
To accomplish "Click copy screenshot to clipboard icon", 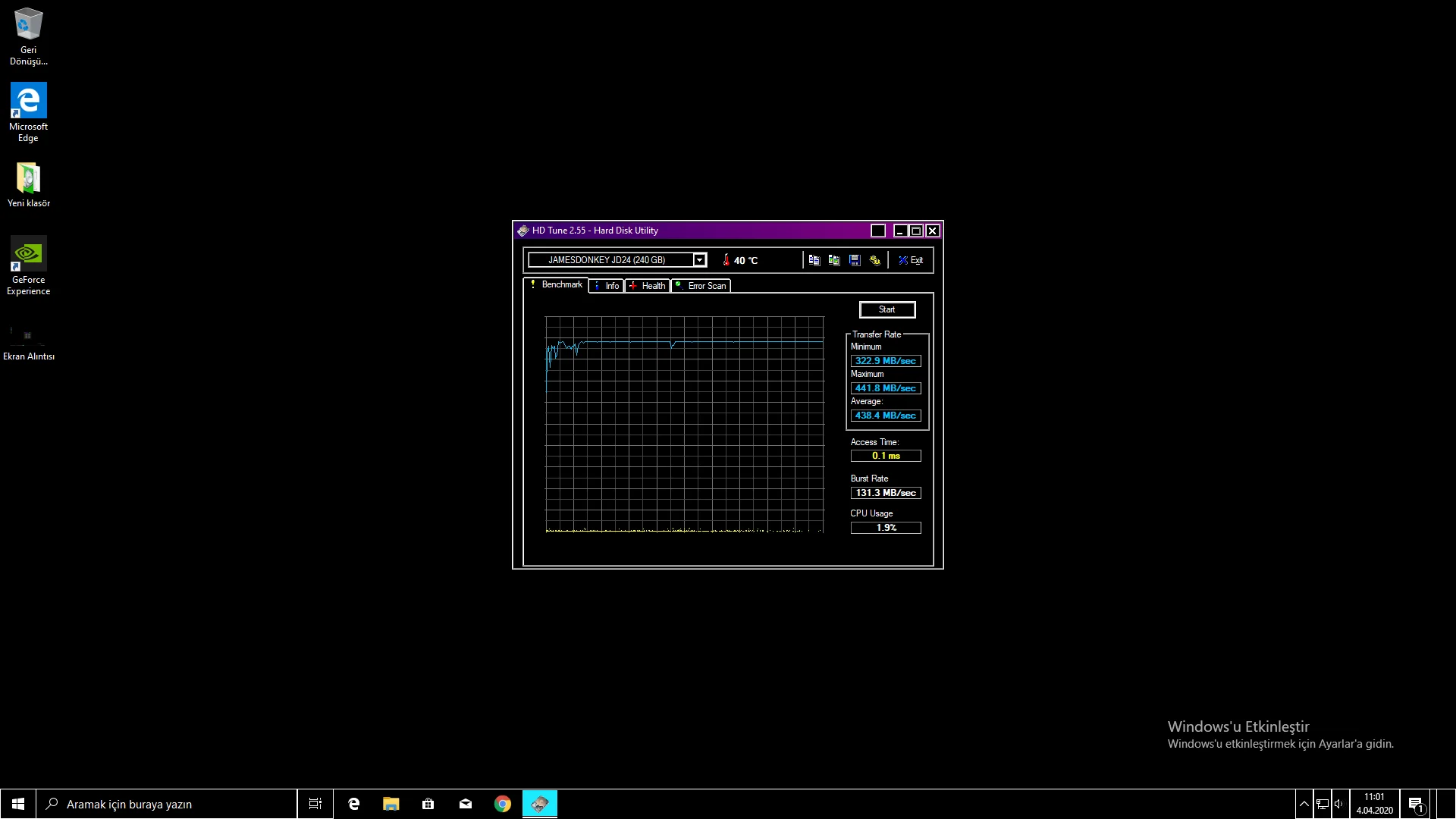I will point(834,260).
